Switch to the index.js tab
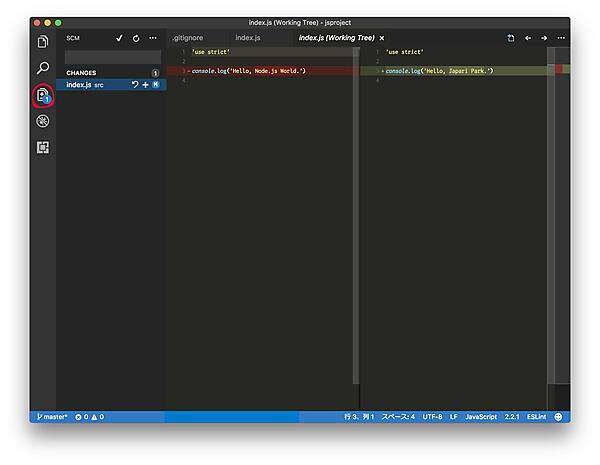600x465 pixels. coord(247,38)
